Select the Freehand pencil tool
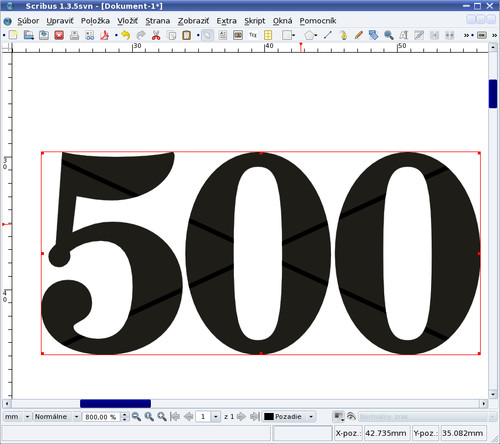Image resolution: width=500 pixels, height=444 pixels. coord(359,35)
